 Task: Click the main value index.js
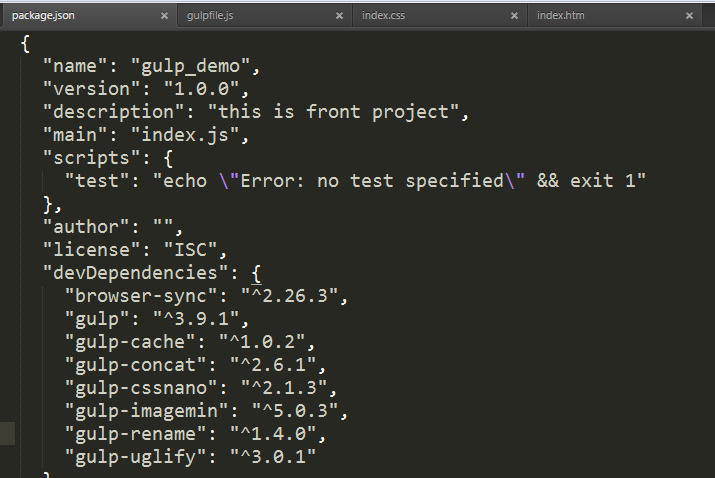[185, 135]
